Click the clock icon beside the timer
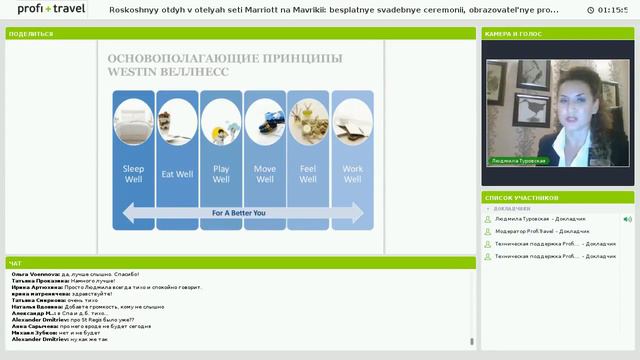The image size is (640, 360). (590, 10)
